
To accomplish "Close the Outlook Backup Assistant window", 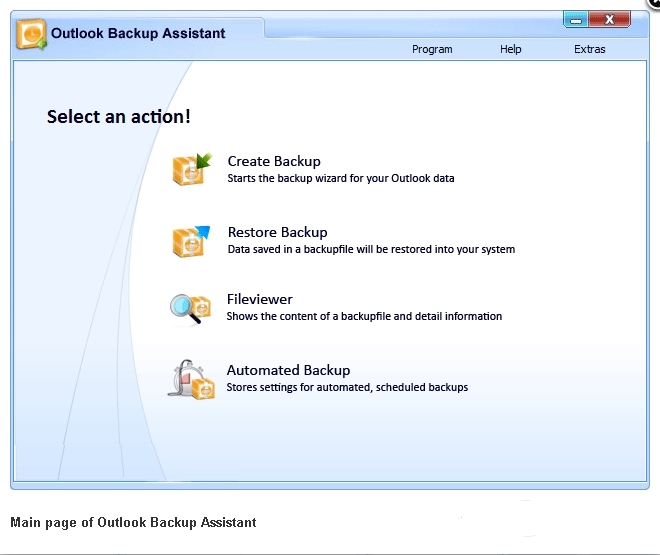I will [609, 19].
